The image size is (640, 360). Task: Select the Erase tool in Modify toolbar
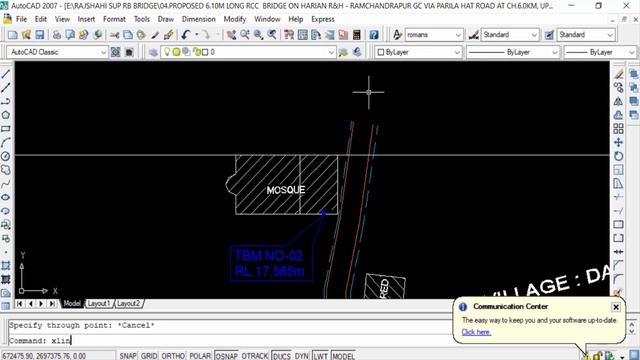pyautogui.click(x=618, y=74)
